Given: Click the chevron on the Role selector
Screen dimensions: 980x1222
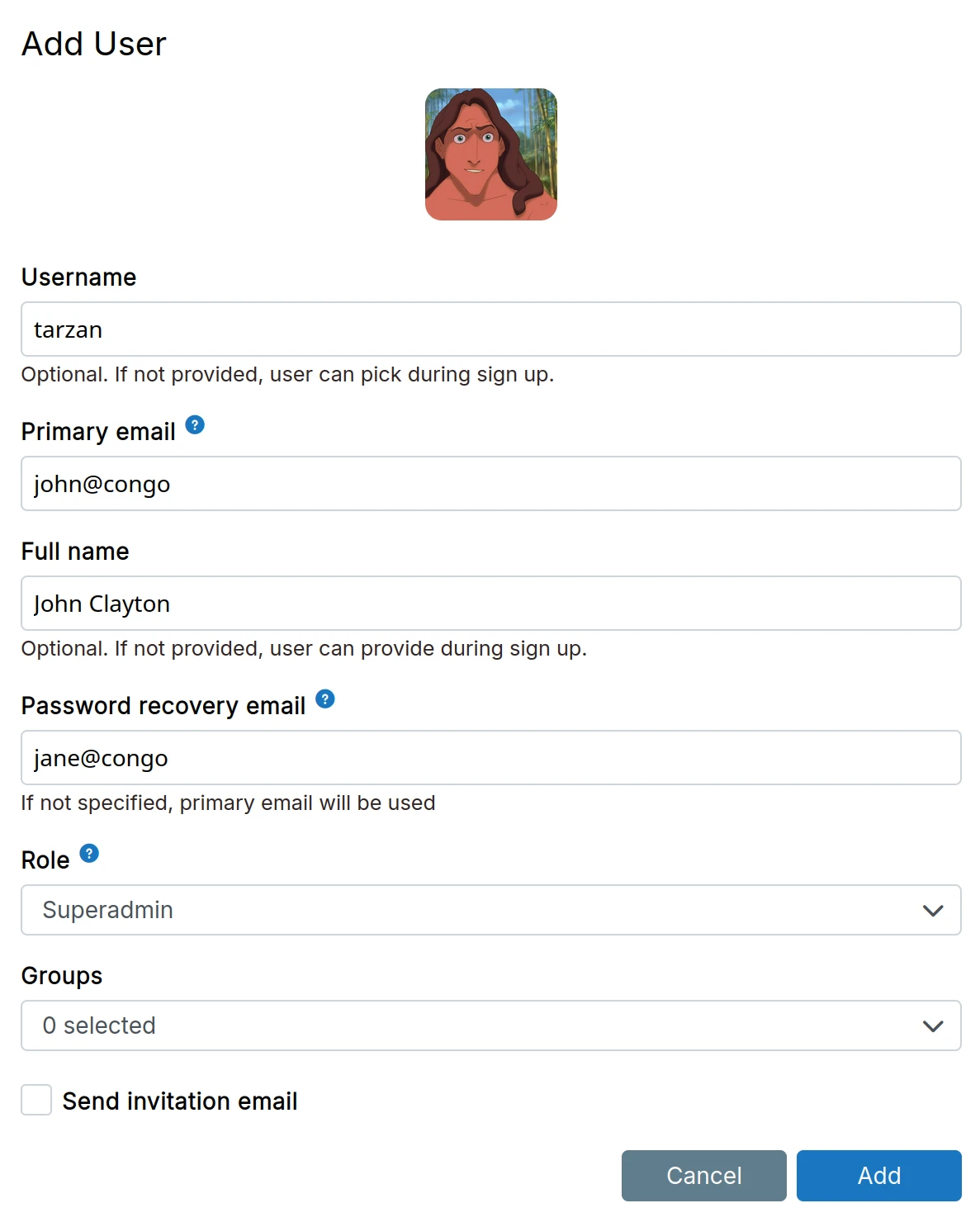Looking at the screenshot, I should pyautogui.click(x=932, y=910).
